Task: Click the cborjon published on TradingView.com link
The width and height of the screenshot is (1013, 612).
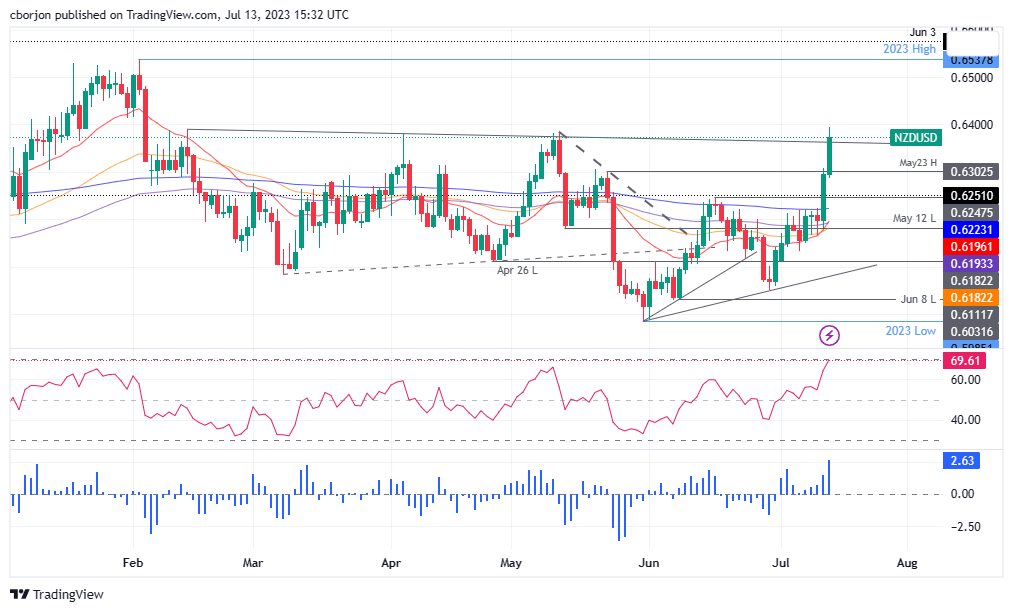Action: pos(178,14)
